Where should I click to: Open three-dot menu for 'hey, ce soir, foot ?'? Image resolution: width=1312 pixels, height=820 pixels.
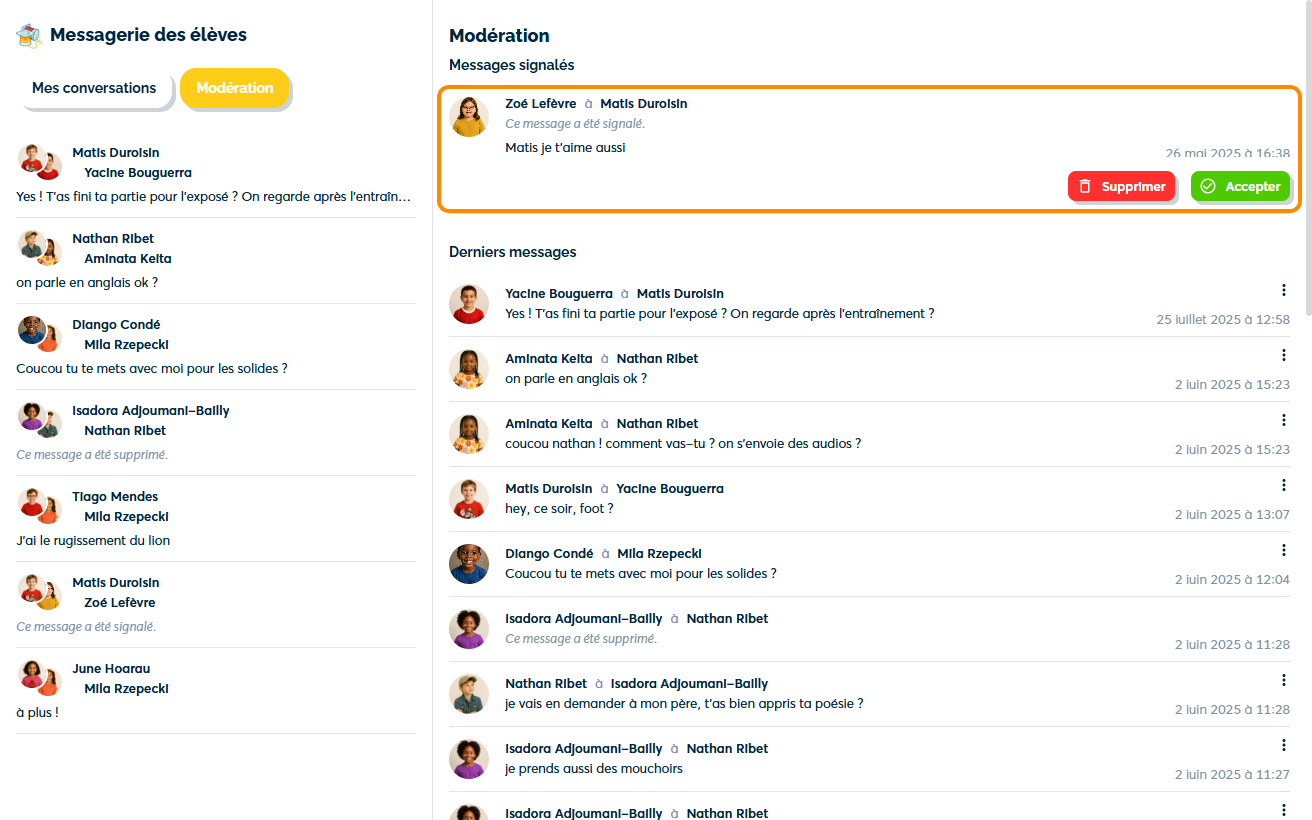click(x=1283, y=485)
